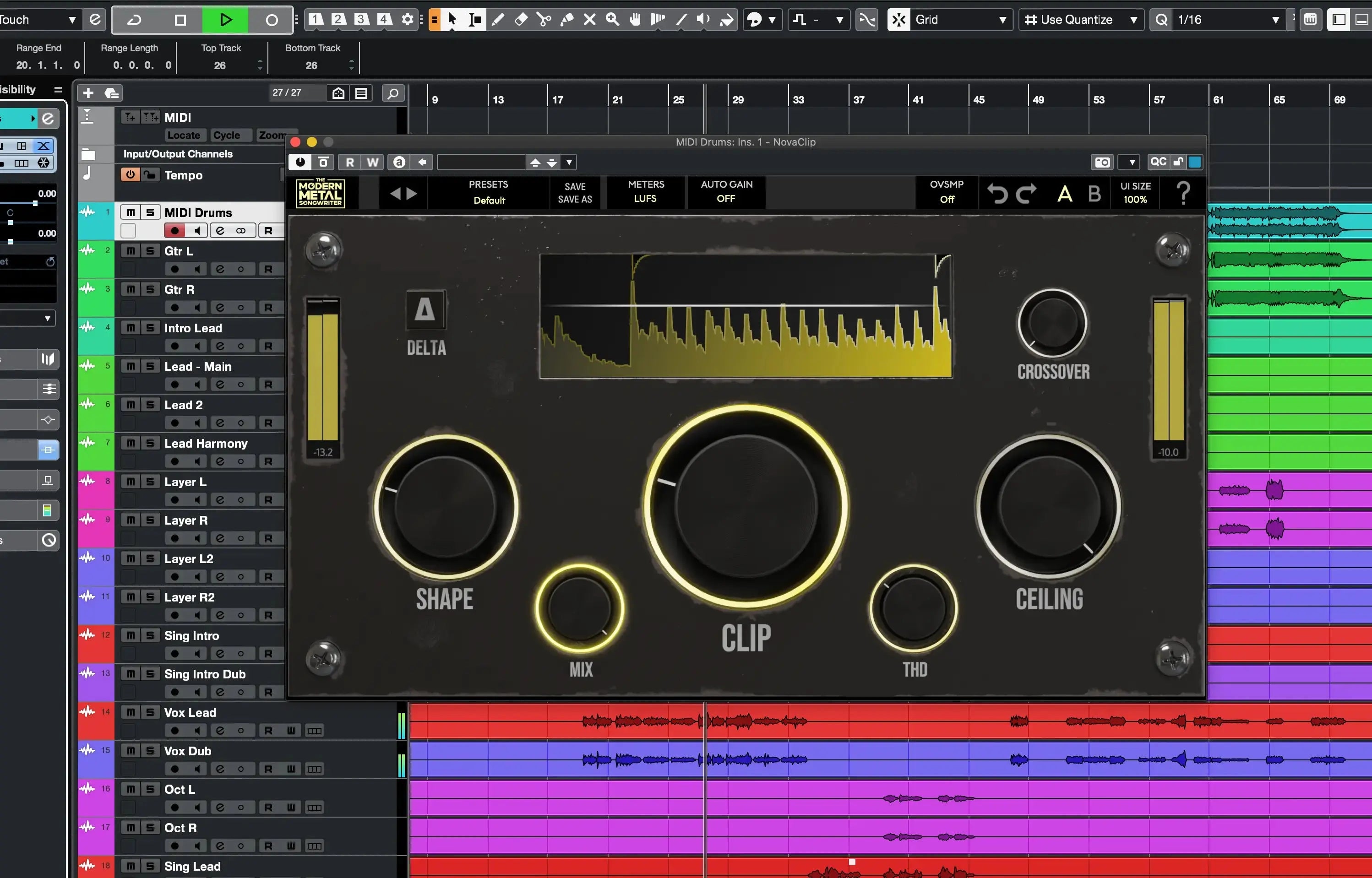Select the Zoom magnifier tool
1372x878 pixels.
click(x=612, y=19)
